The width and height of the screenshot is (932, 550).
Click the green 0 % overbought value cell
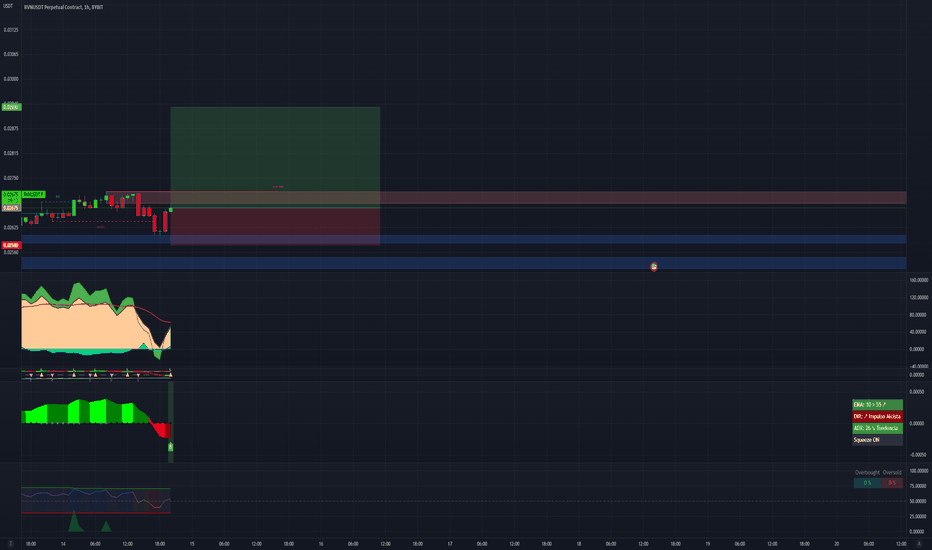click(x=867, y=483)
